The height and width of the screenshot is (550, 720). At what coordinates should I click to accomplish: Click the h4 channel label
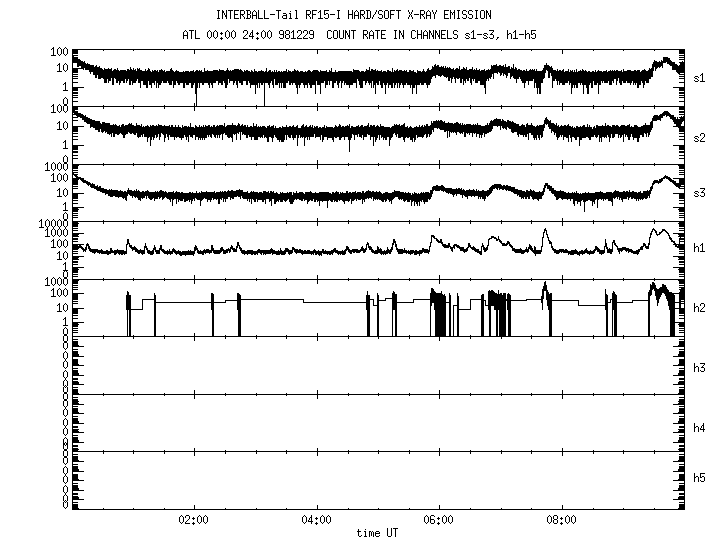coord(699,427)
